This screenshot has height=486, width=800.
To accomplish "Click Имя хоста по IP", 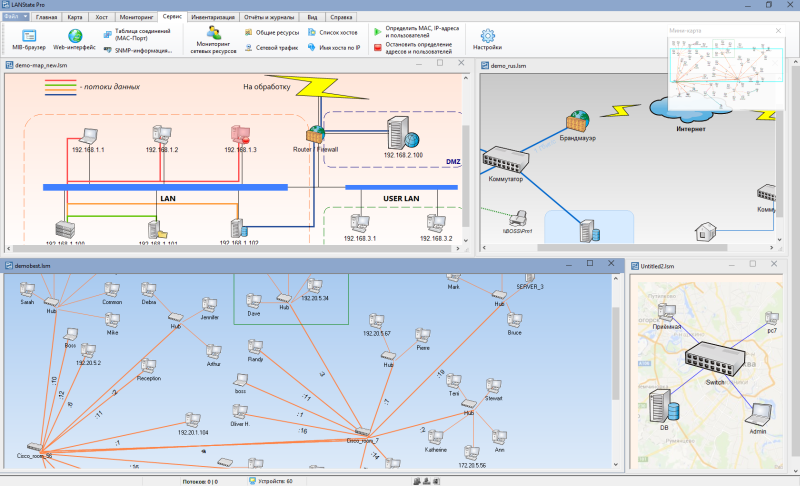I will 334,48.
